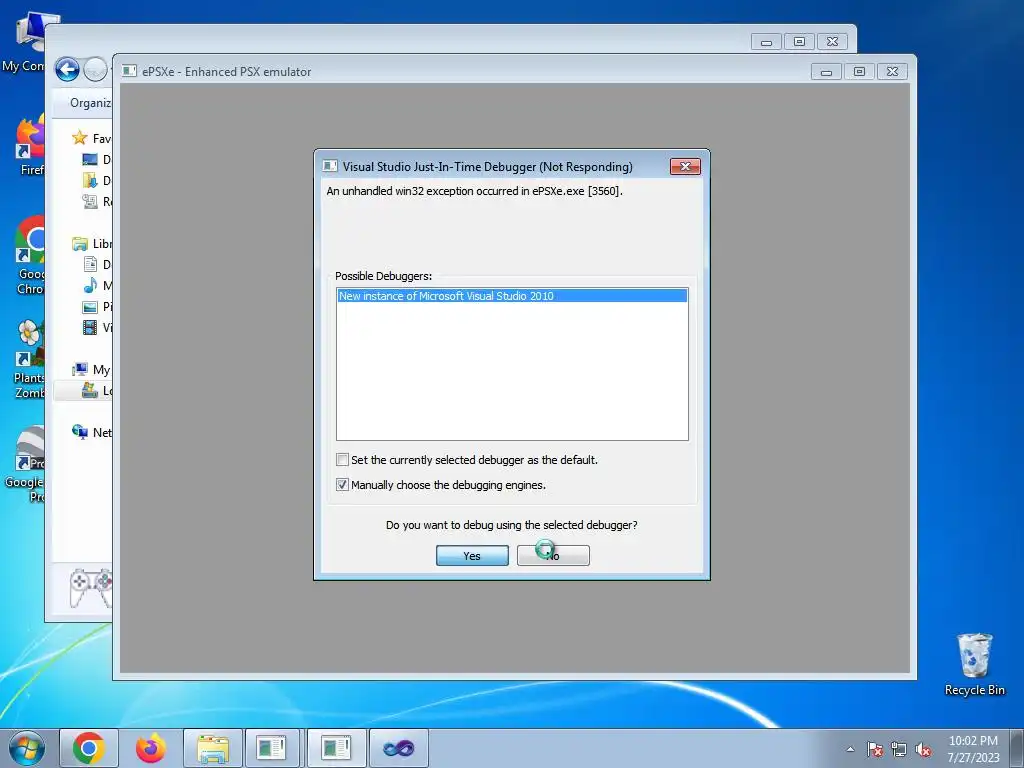Minimize the ePSXe emulator window
This screenshot has height=768, width=1024.
click(826, 72)
